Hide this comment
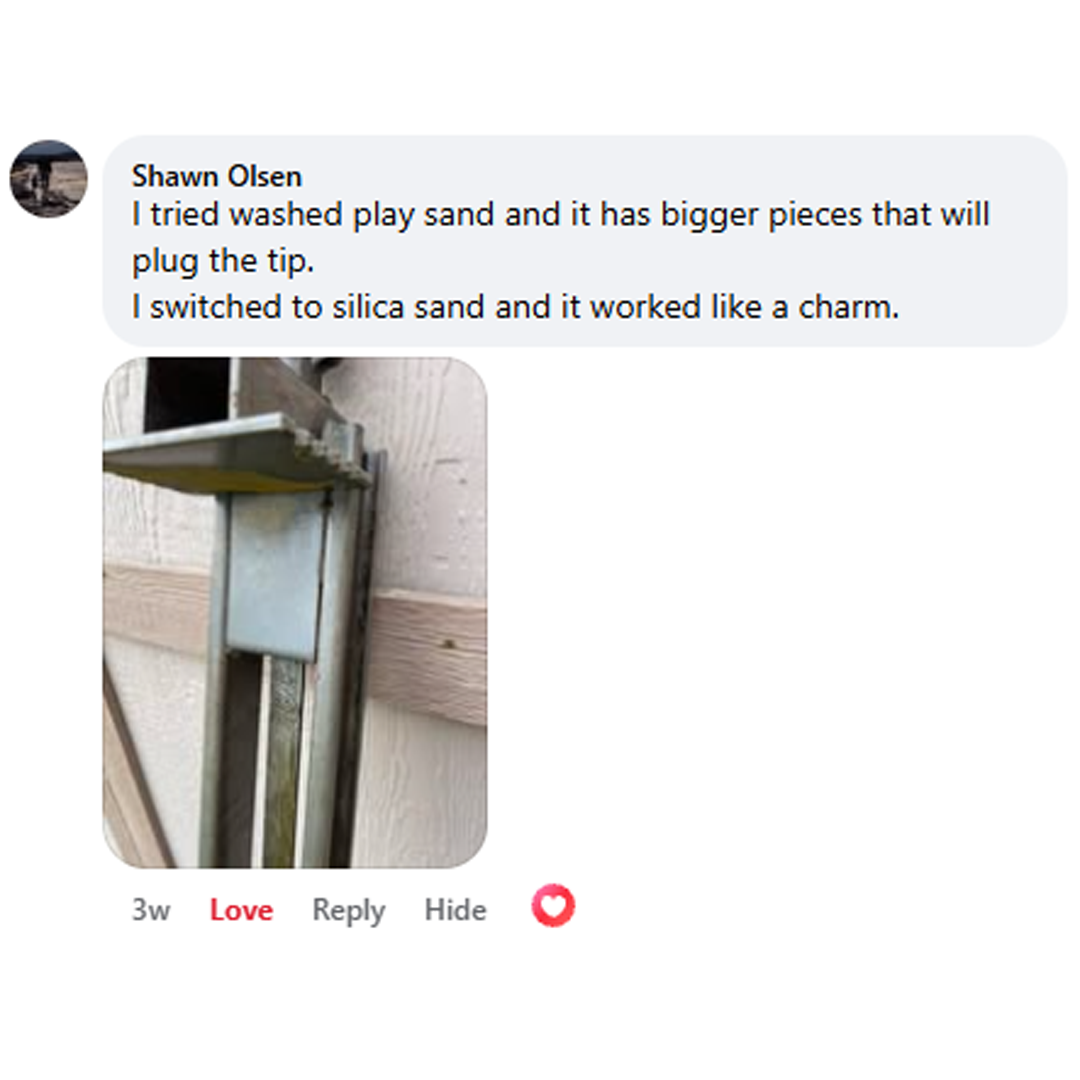This screenshot has height=1080, width=1080. pos(455,910)
